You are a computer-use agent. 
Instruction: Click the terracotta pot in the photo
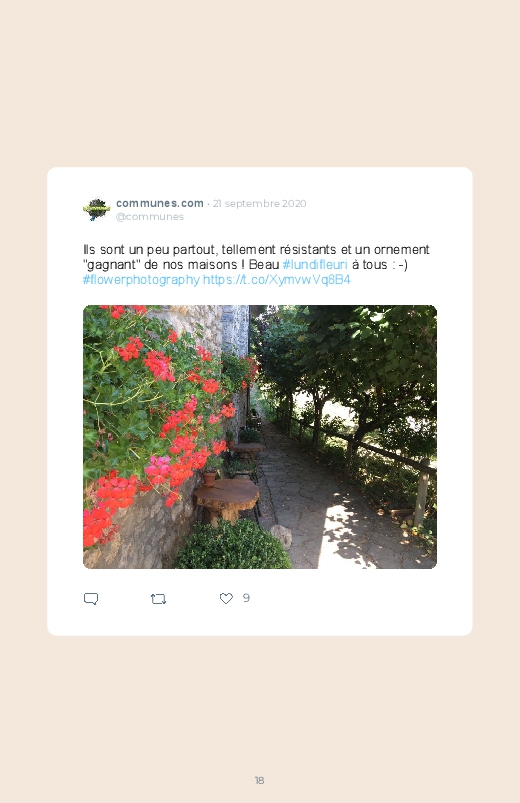click(x=210, y=478)
